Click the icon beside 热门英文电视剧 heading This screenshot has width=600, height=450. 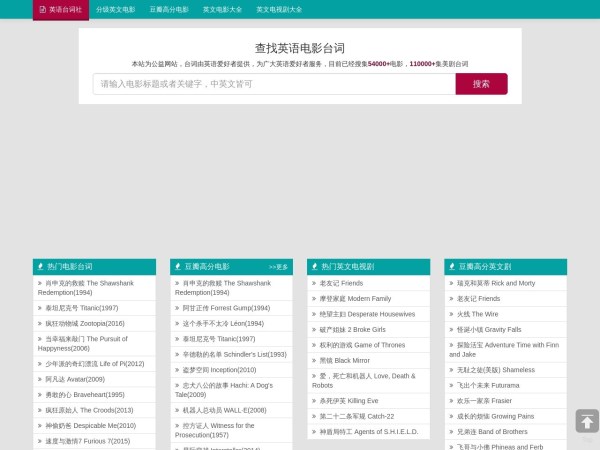(314, 267)
